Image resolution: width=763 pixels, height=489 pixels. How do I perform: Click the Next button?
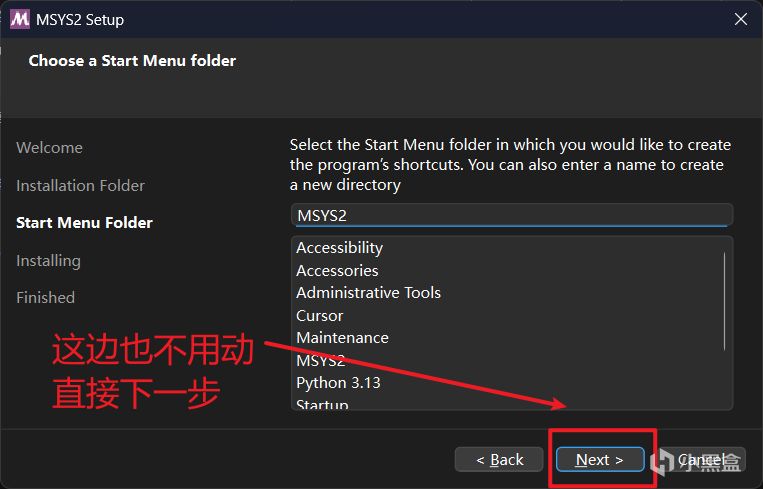click(x=600, y=459)
